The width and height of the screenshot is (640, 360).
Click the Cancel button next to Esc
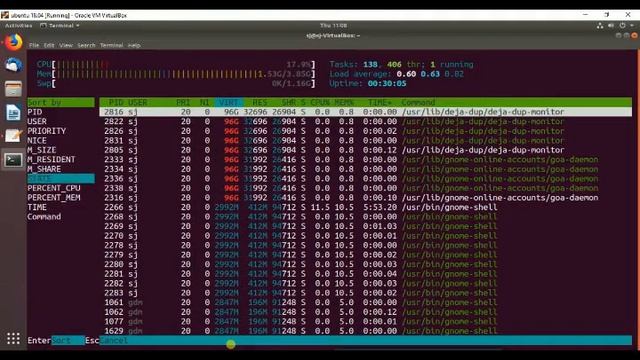coord(113,340)
